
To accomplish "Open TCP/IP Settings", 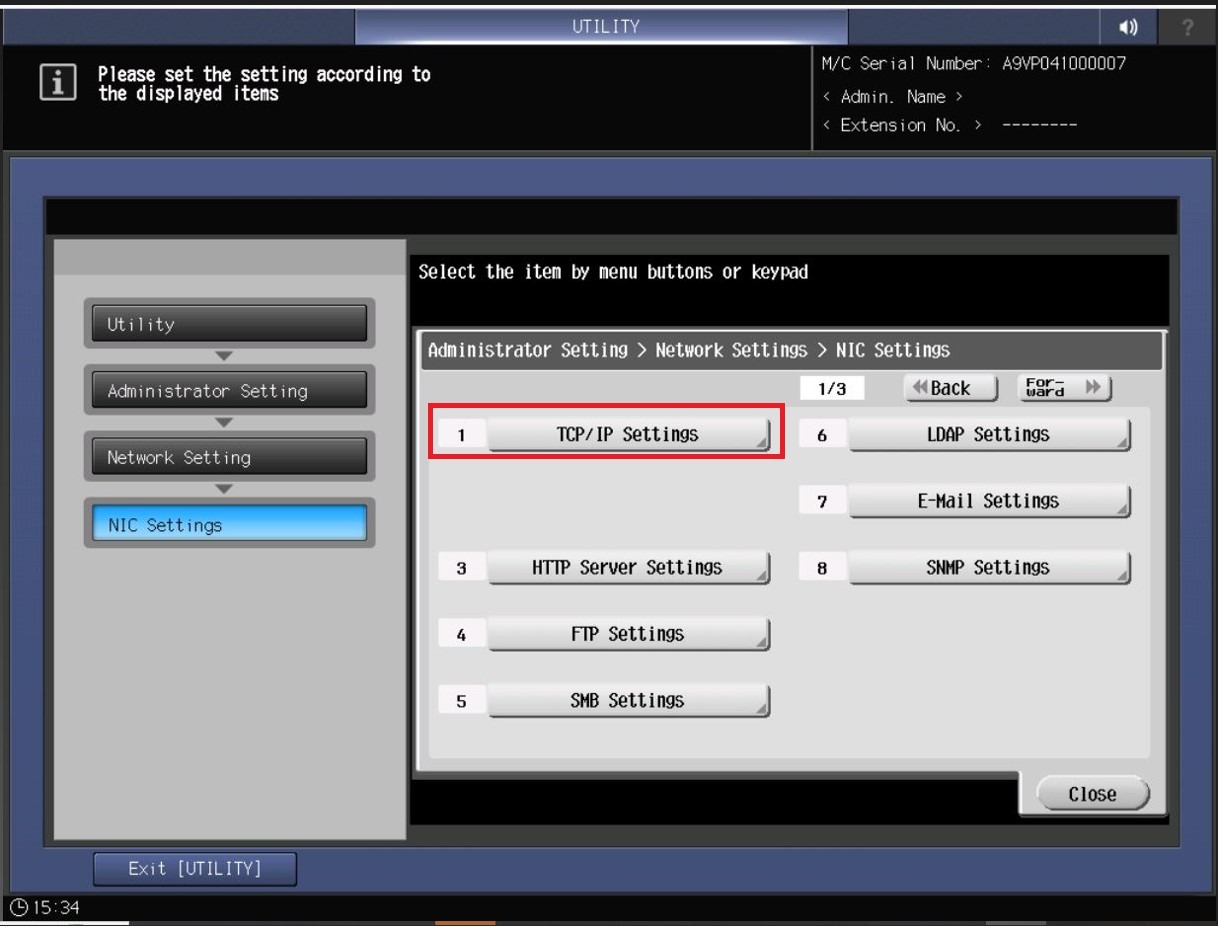I will pos(628,435).
